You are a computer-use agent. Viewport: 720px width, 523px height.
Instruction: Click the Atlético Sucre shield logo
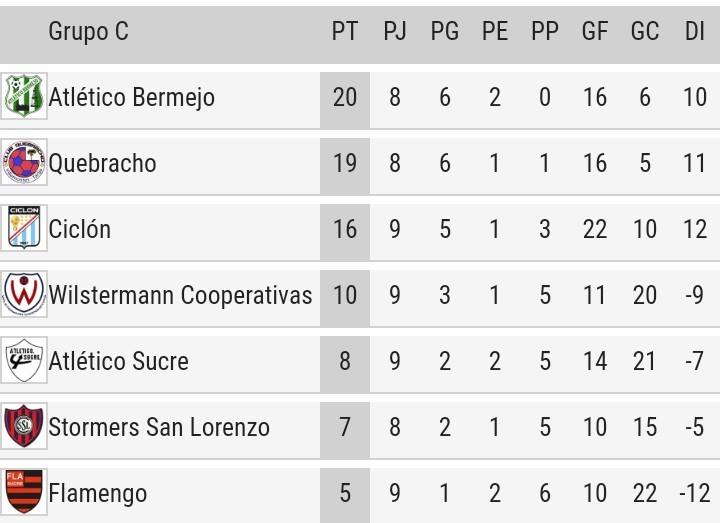click(24, 360)
